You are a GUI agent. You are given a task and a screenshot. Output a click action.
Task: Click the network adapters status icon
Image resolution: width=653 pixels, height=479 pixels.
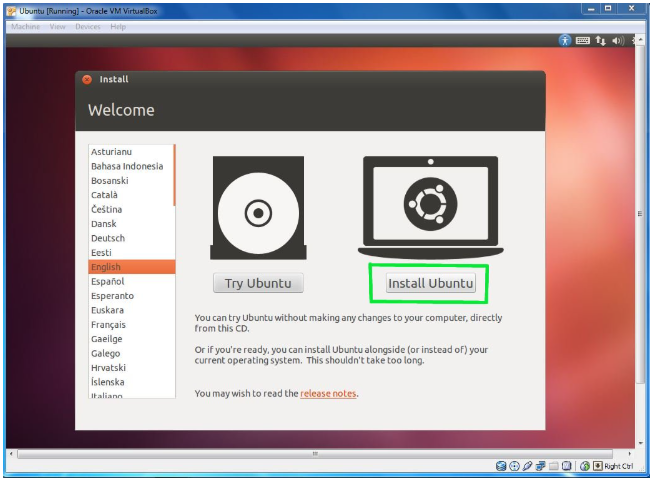click(x=541, y=466)
